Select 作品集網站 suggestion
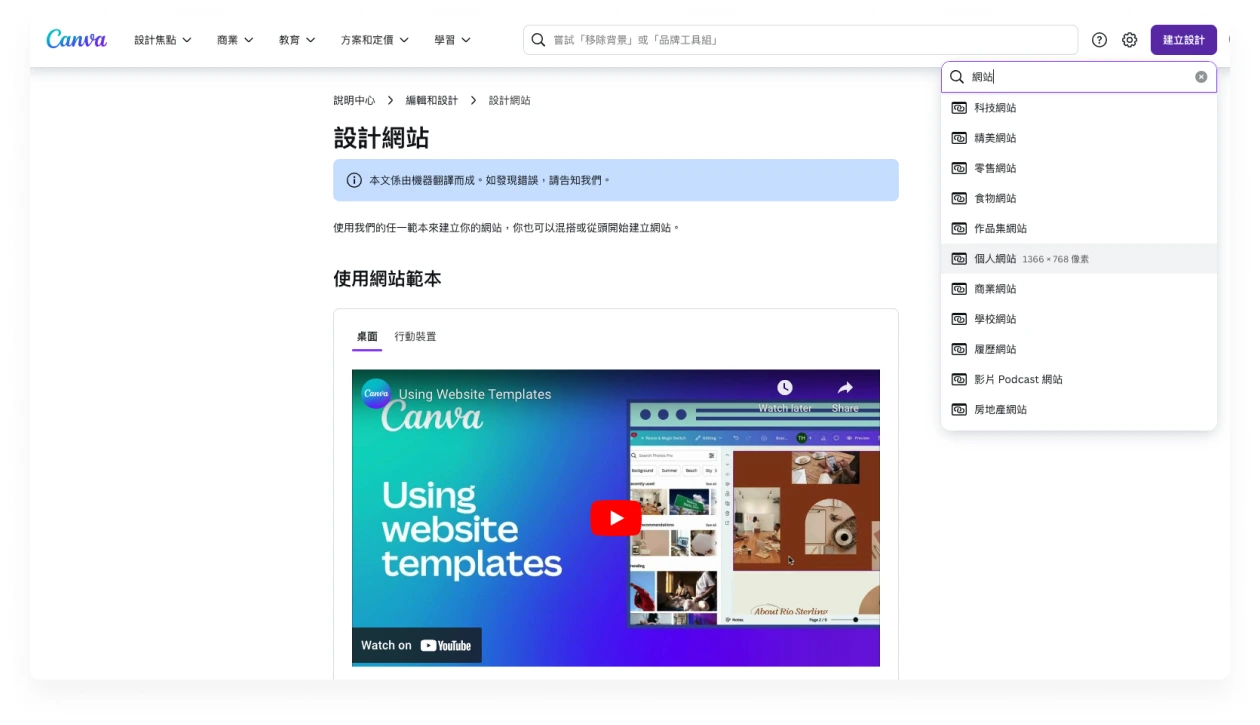Image resolution: width=1260 pixels, height=725 pixels. 1079,228
